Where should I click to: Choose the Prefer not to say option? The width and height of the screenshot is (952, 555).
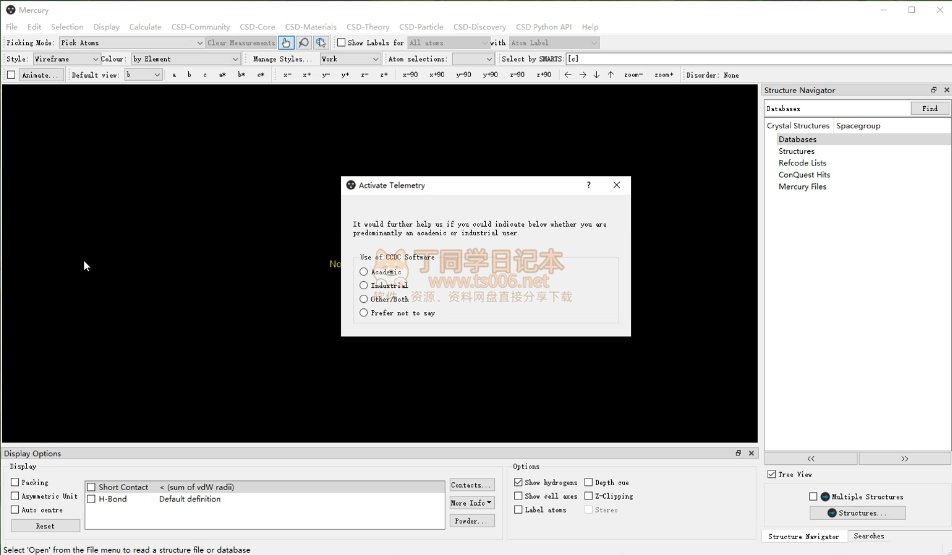click(364, 313)
